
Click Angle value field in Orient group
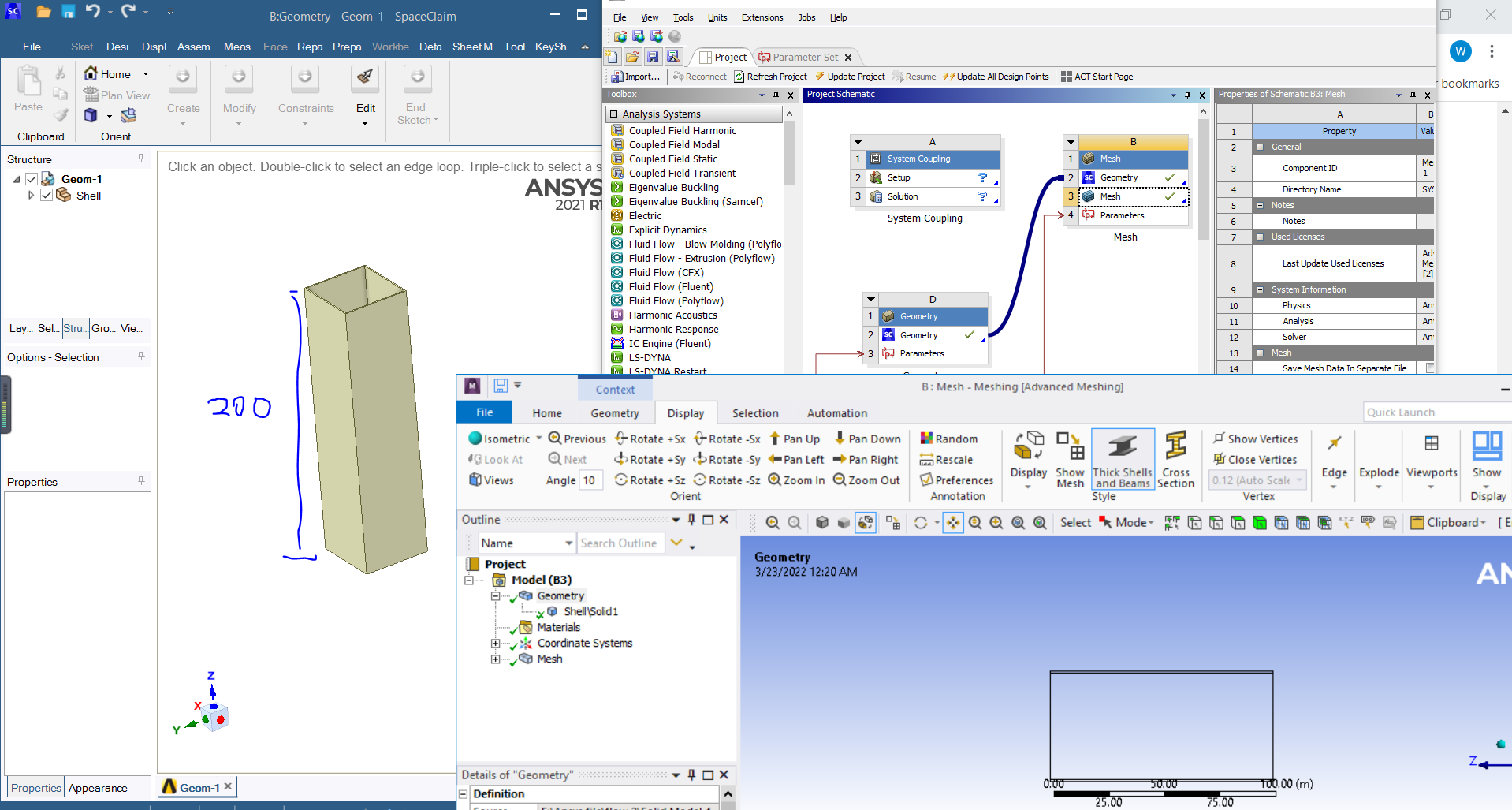coord(590,480)
